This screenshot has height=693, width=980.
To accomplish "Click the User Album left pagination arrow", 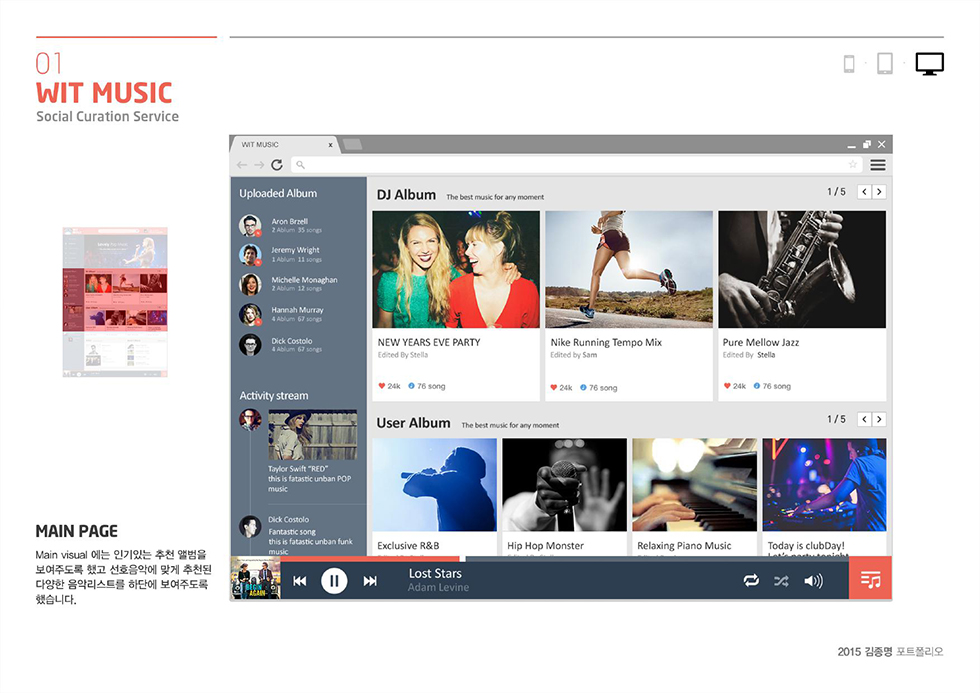I will click(x=863, y=420).
